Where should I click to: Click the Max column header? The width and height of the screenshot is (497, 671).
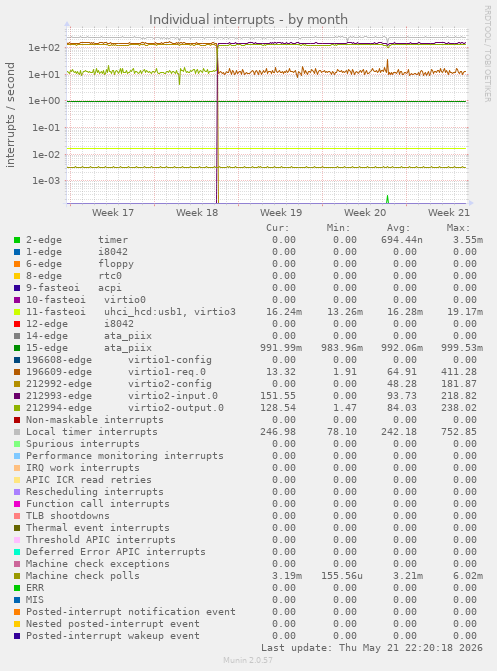tap(458, 228)
